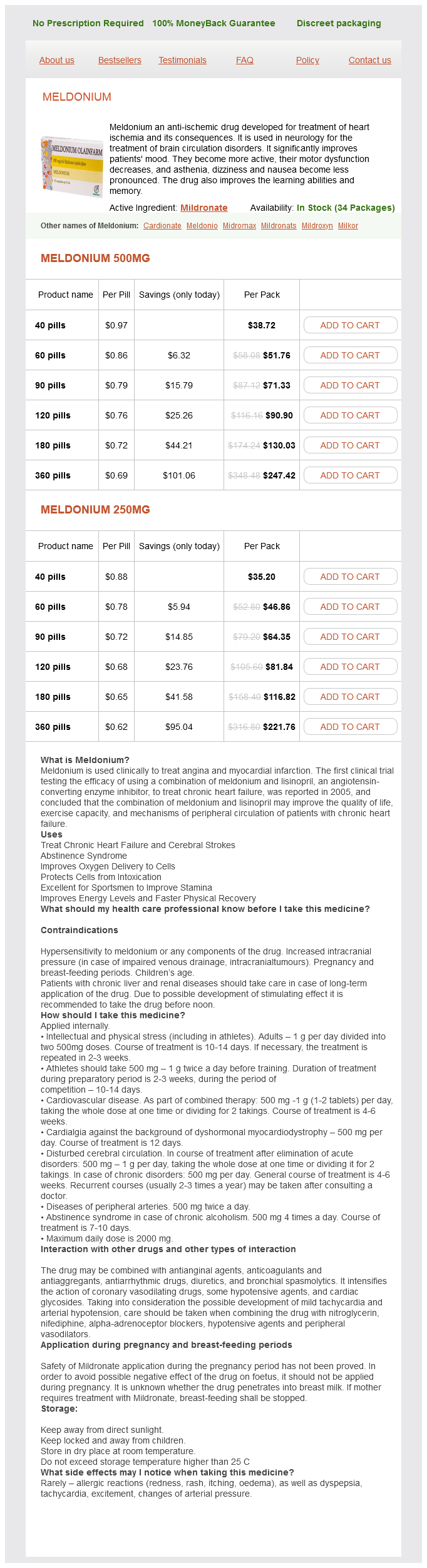Select the Mildronats alternative name link
This screenshot has height=1568, width=427.
pyautogui.click(x=279, y=226)
